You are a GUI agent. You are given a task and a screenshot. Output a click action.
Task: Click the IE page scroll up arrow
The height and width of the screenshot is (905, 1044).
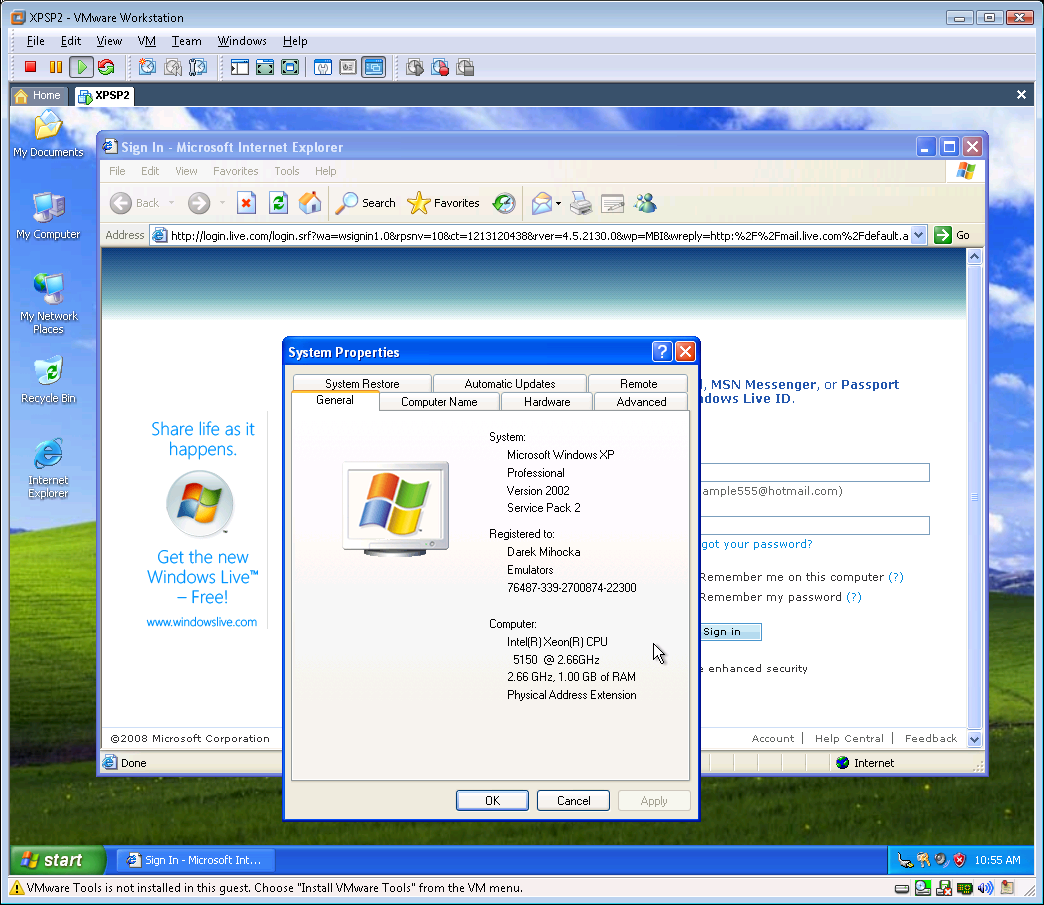[x=974, y=256]
